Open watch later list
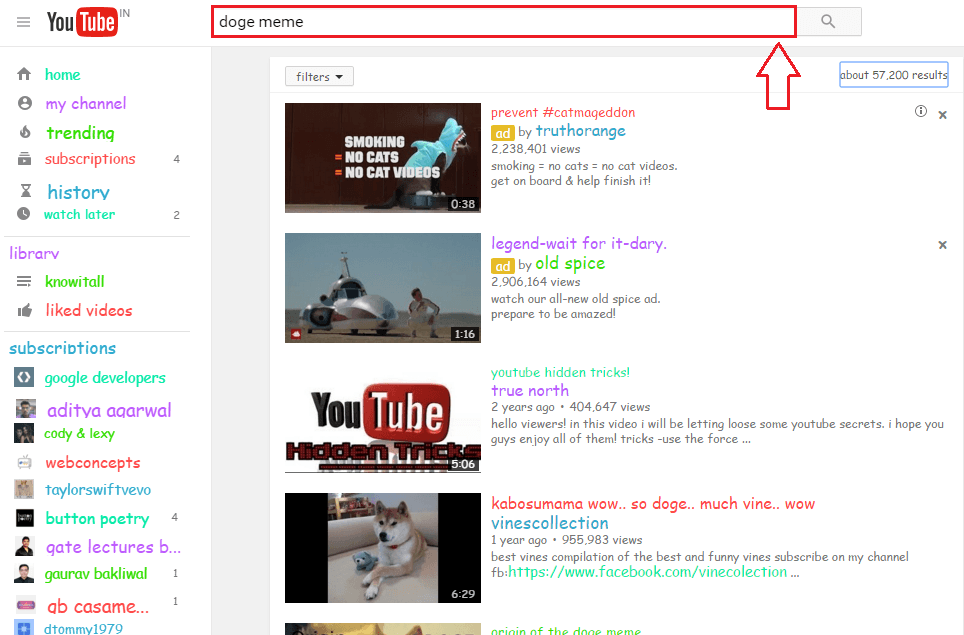The width and height of the screenshot is (964, 635). click(x=79, y=215)
